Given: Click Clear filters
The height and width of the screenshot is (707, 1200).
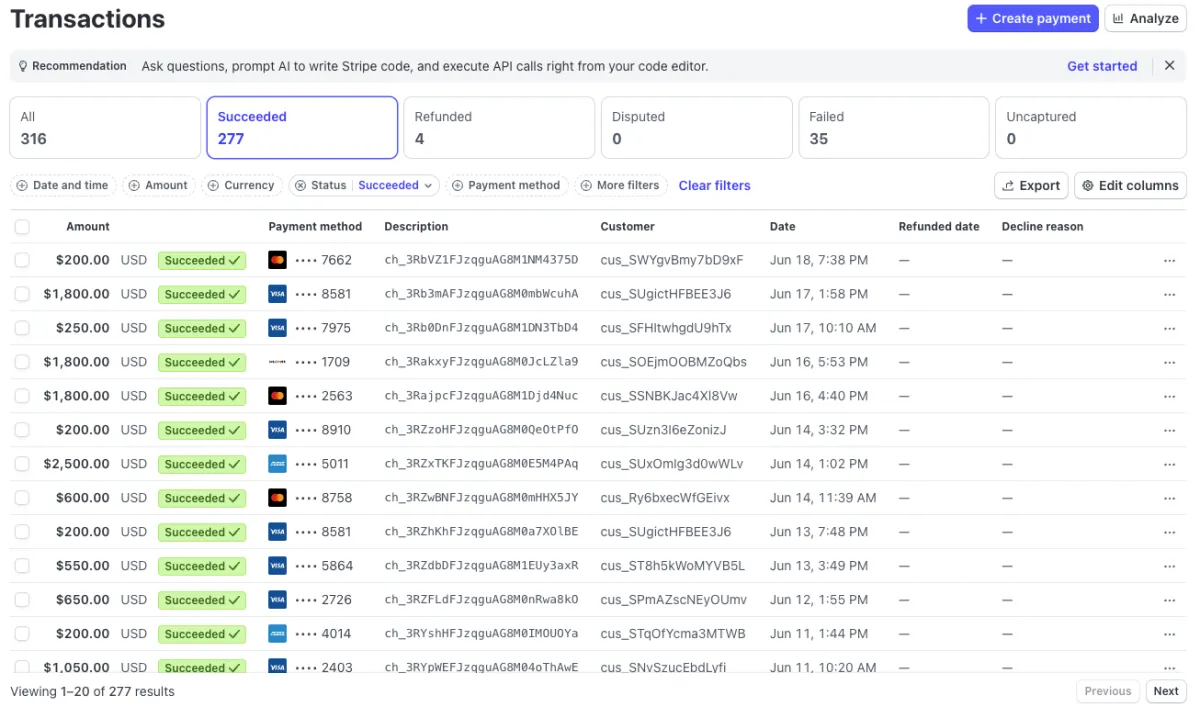Looking at the screenshot, I should point(714,185).
